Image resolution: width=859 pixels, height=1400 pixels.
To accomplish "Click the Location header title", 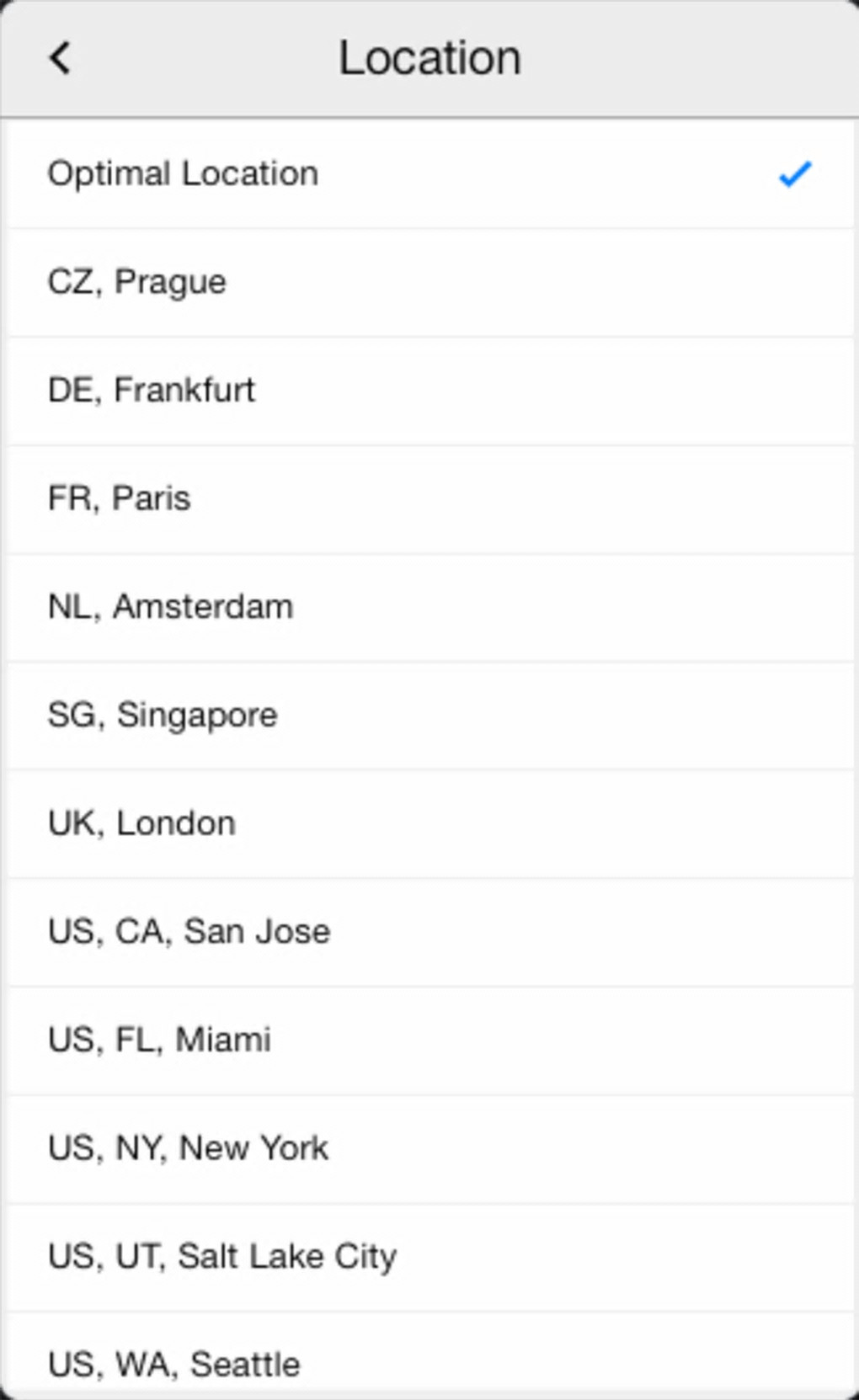I will (429, 58).
